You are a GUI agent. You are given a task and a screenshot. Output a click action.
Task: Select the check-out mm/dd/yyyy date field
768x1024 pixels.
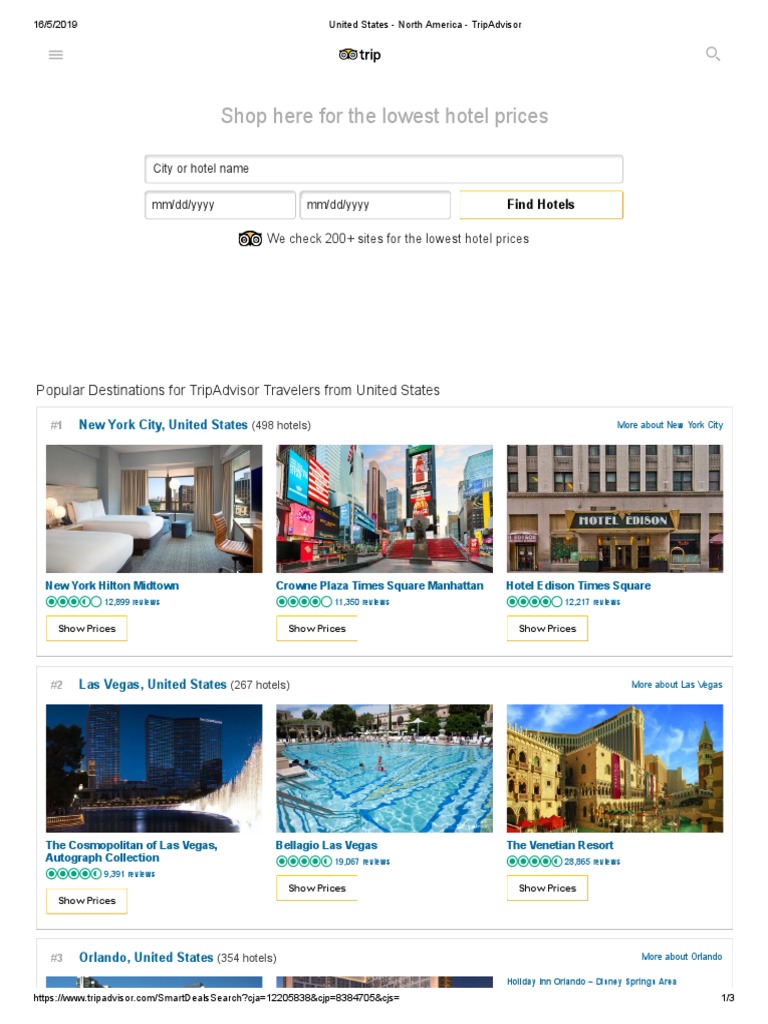pos(375,205)
